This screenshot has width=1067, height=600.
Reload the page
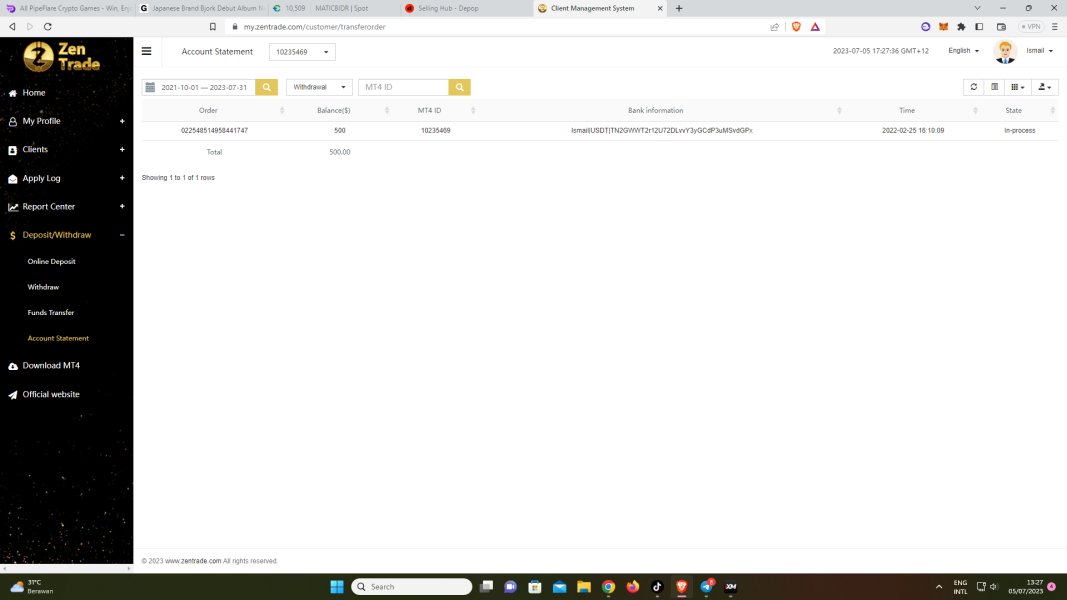coord(48,27)
